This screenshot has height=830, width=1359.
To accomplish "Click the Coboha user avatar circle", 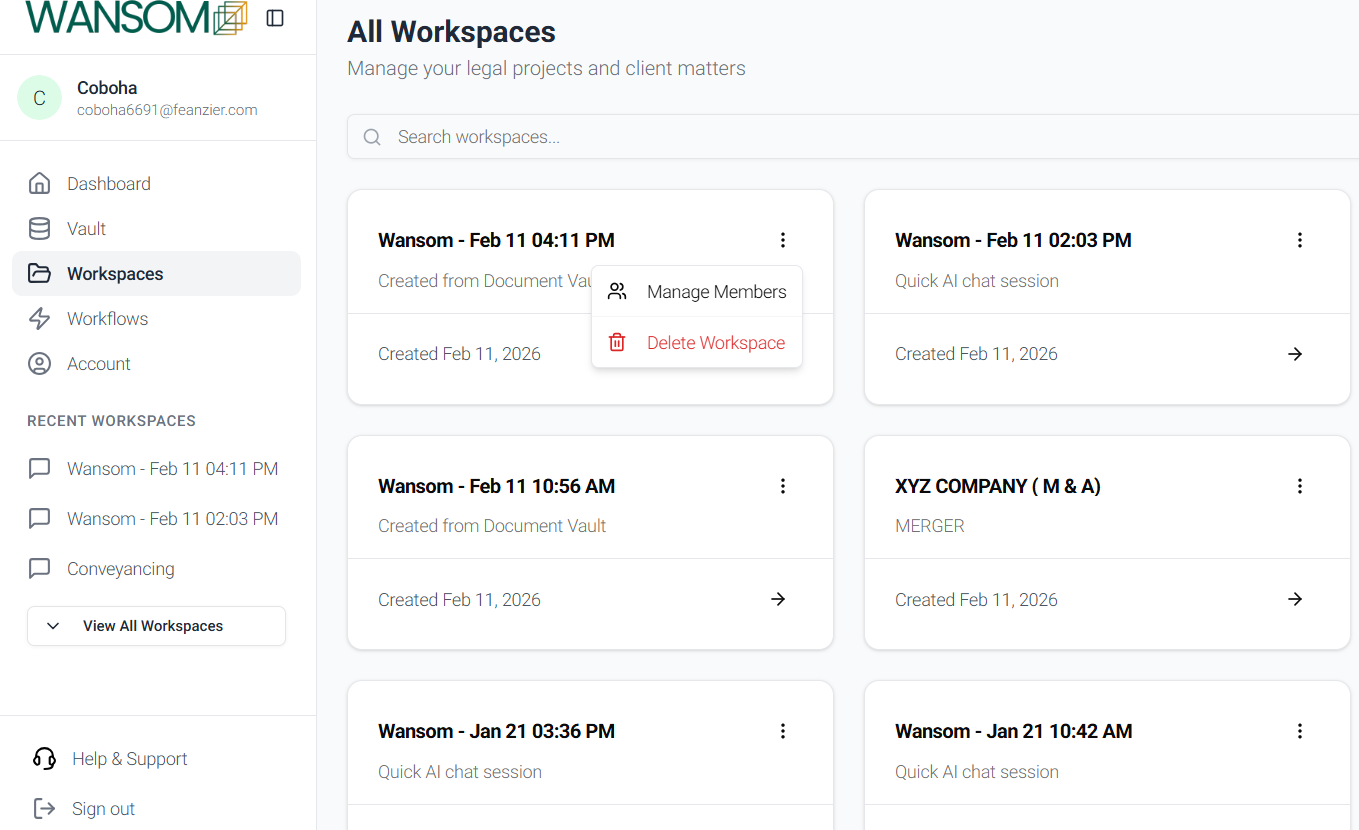I will tap(39, 98).
